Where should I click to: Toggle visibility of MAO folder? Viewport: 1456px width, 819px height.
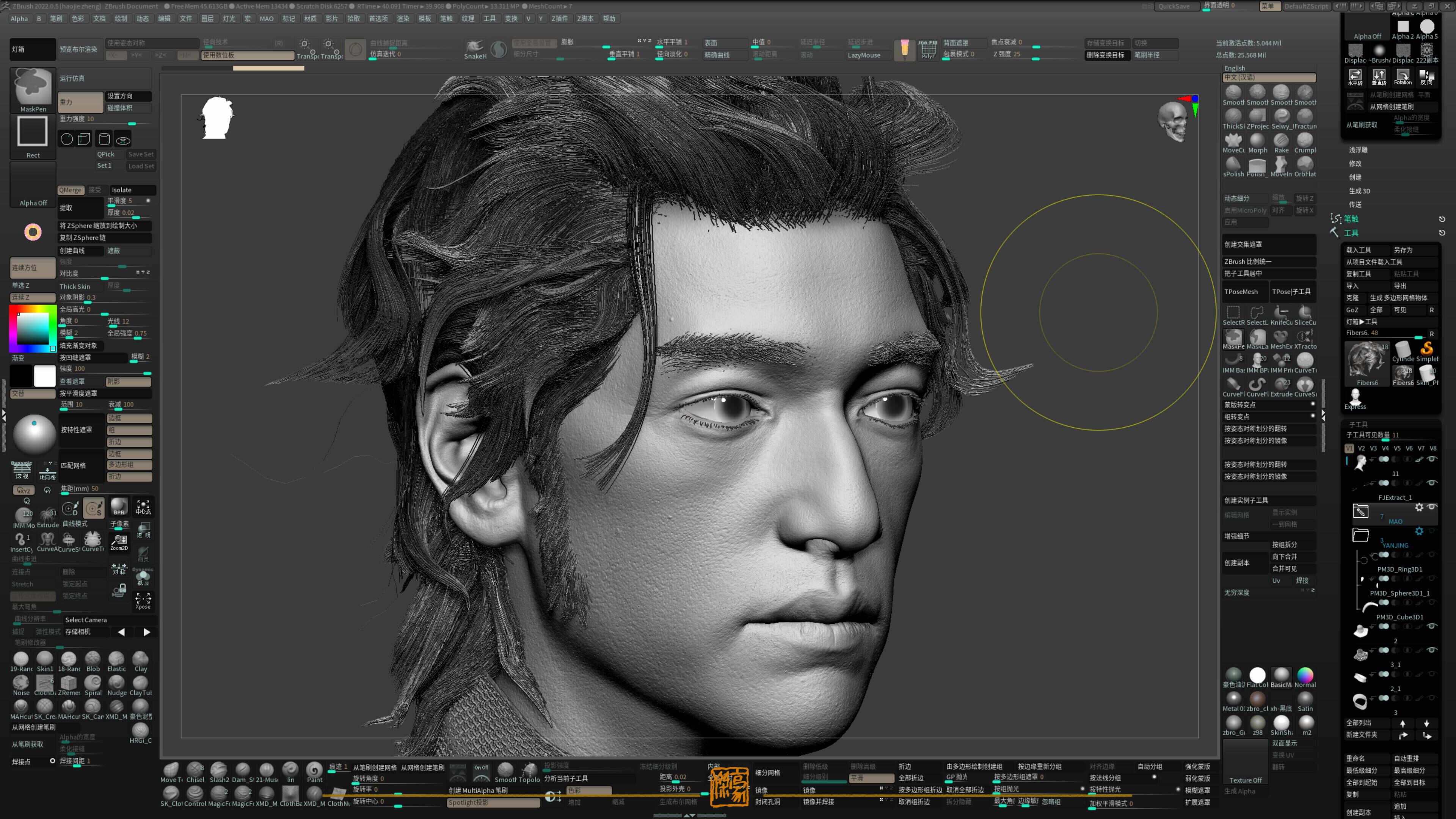[x=1432, y=507]
